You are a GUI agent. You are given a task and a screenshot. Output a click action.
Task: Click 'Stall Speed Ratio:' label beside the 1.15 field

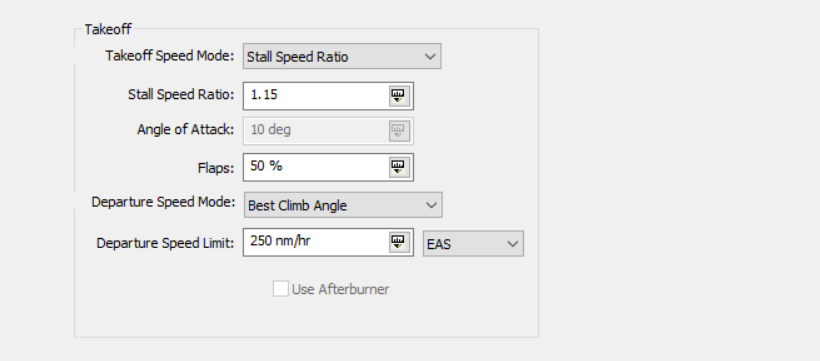[x=181, y=95]
